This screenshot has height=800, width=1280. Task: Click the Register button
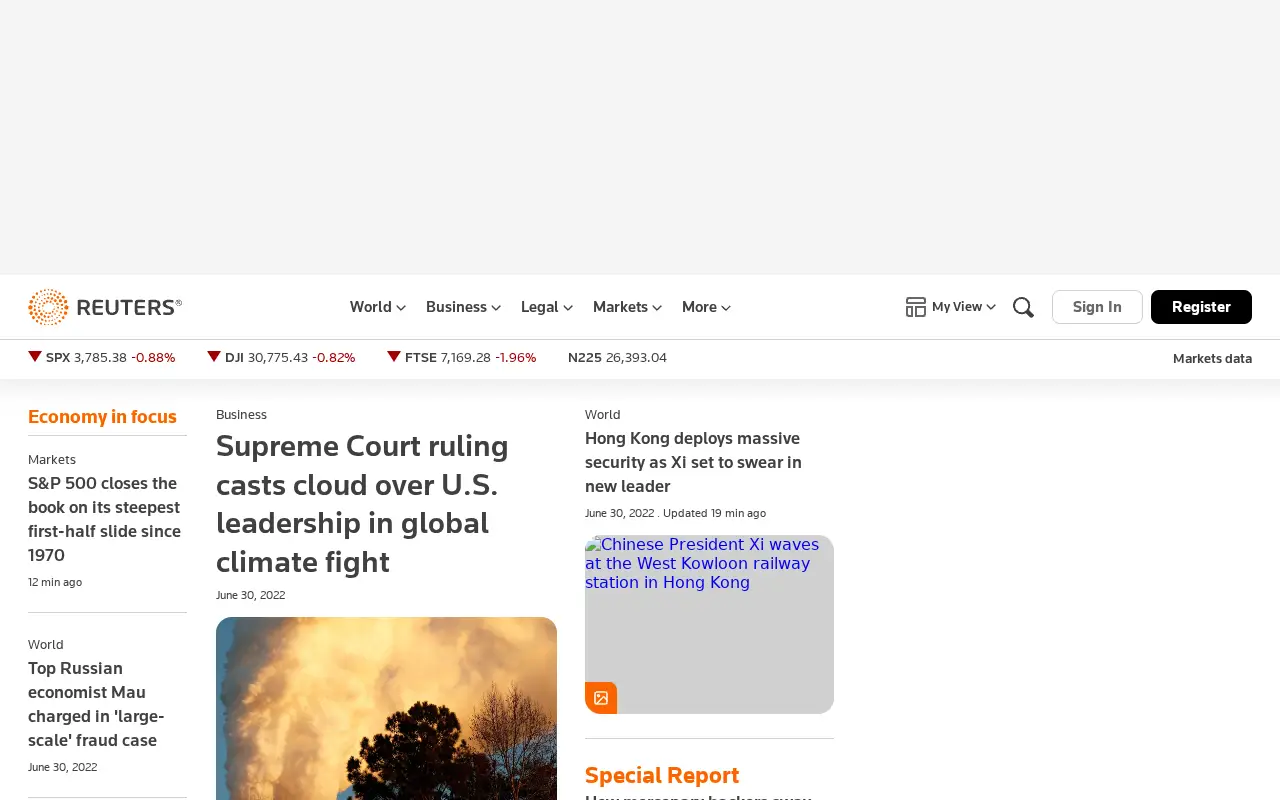coord(1201,307)
